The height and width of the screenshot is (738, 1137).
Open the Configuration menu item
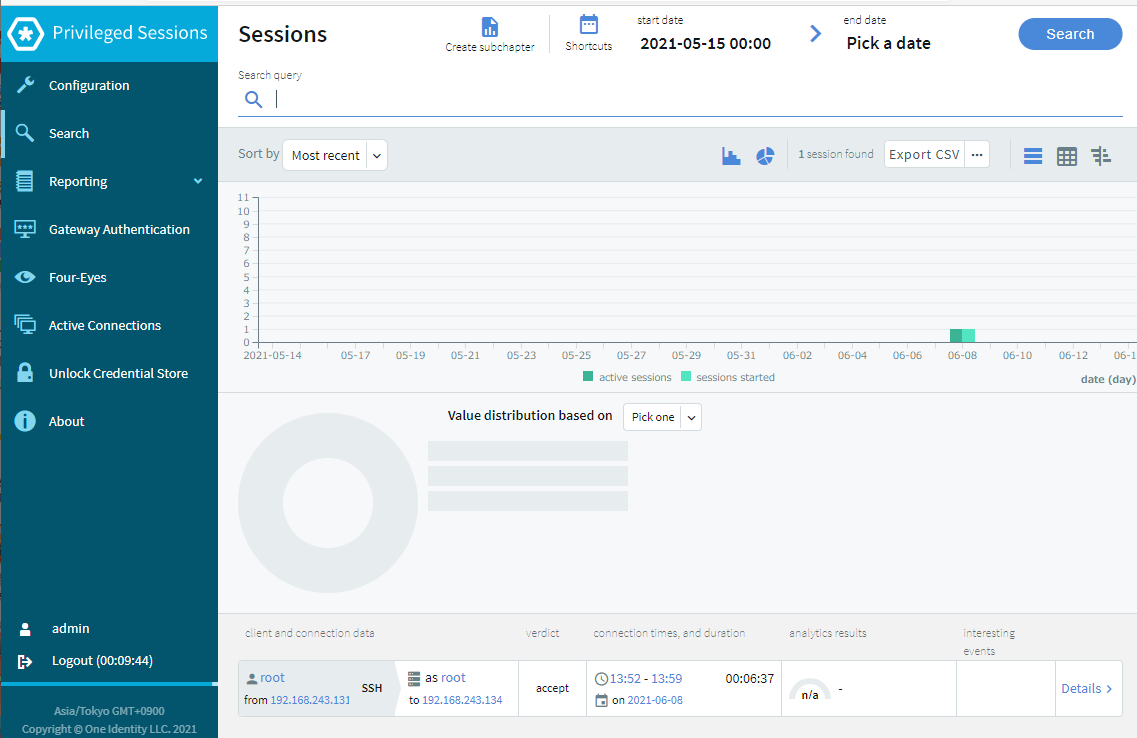pos(109,85)
